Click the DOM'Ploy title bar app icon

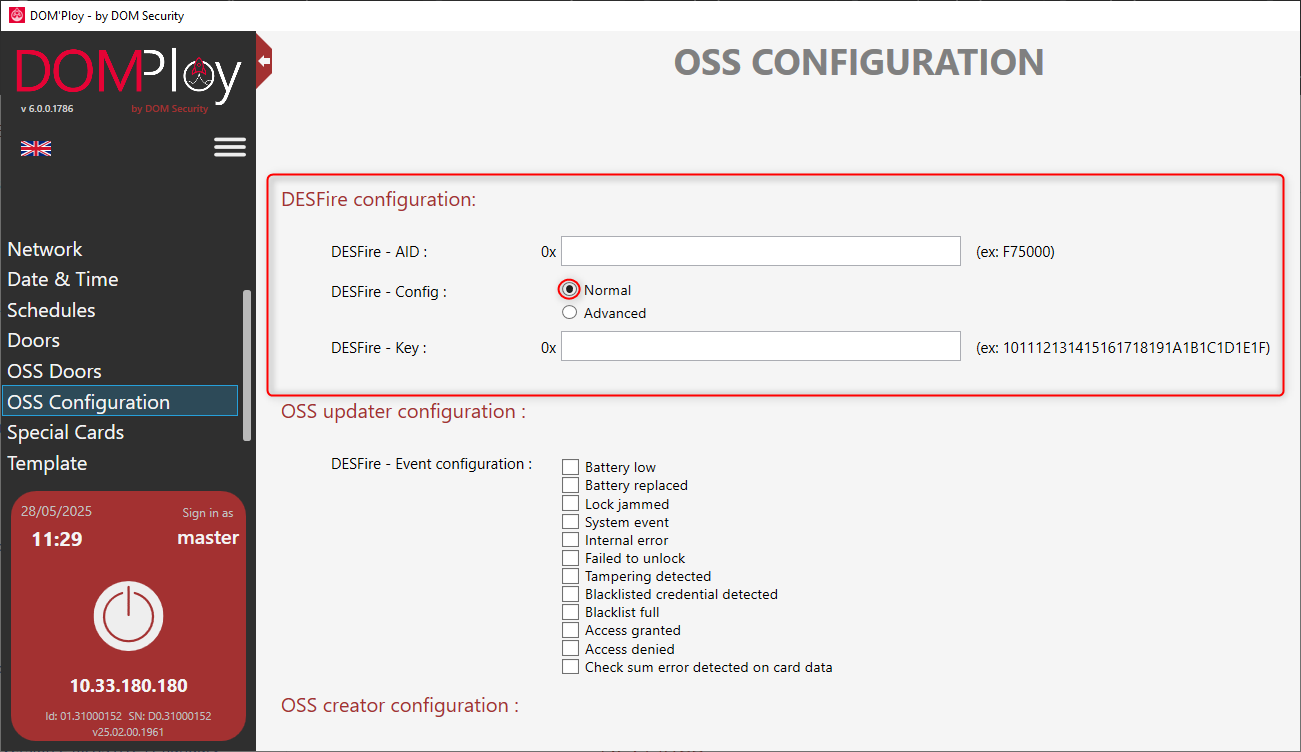click(16, 15)
